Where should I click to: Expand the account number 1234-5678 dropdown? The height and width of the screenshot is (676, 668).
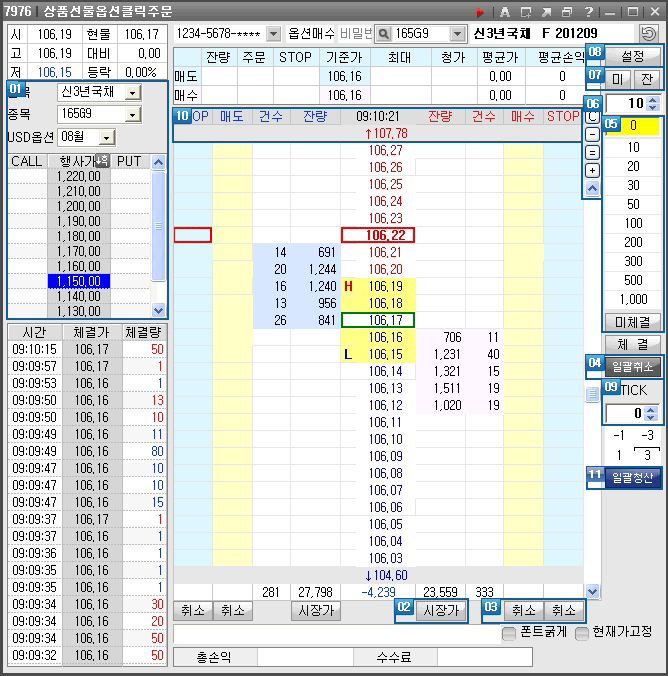[274, 34]
